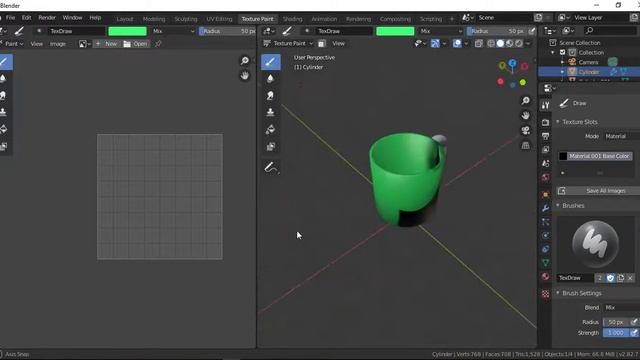
Task: Open Modifier wrench properties tab
Action: click(545, 208)
